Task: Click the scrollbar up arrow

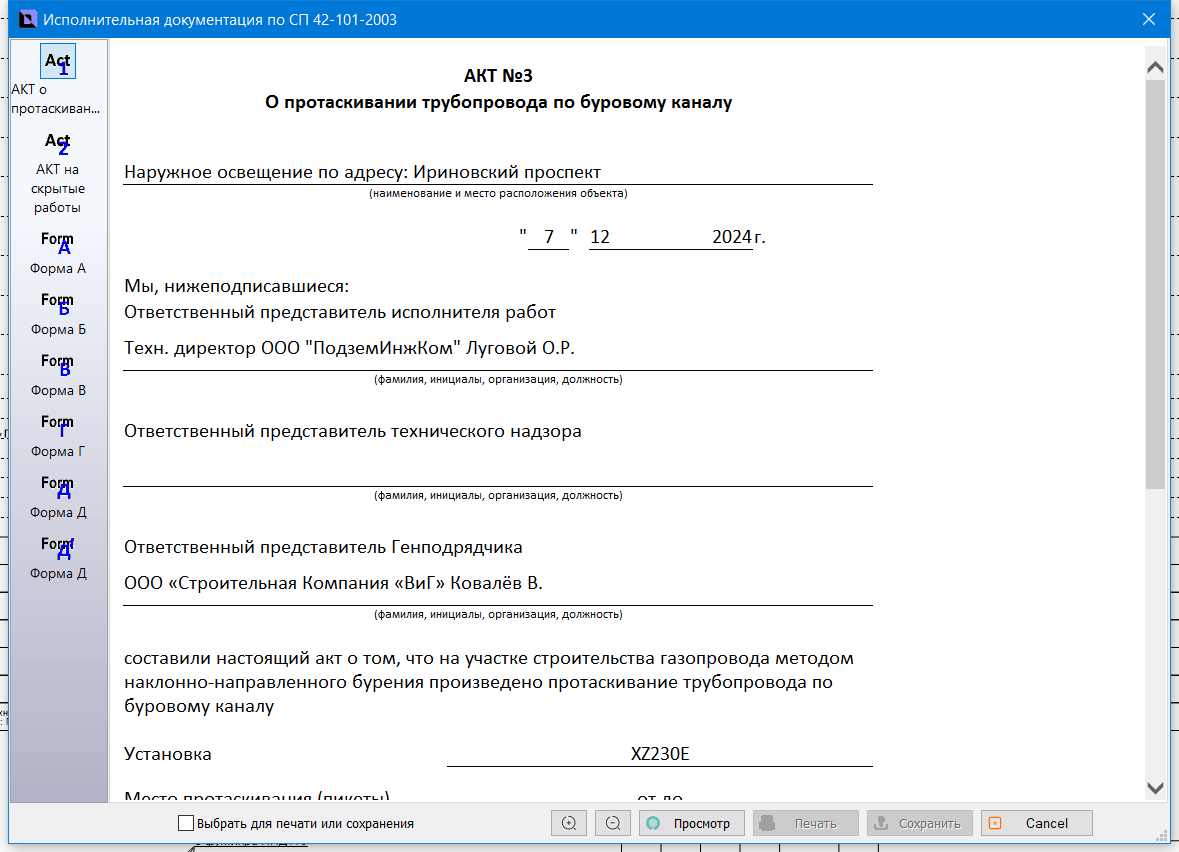Action: pos(1156,68)
